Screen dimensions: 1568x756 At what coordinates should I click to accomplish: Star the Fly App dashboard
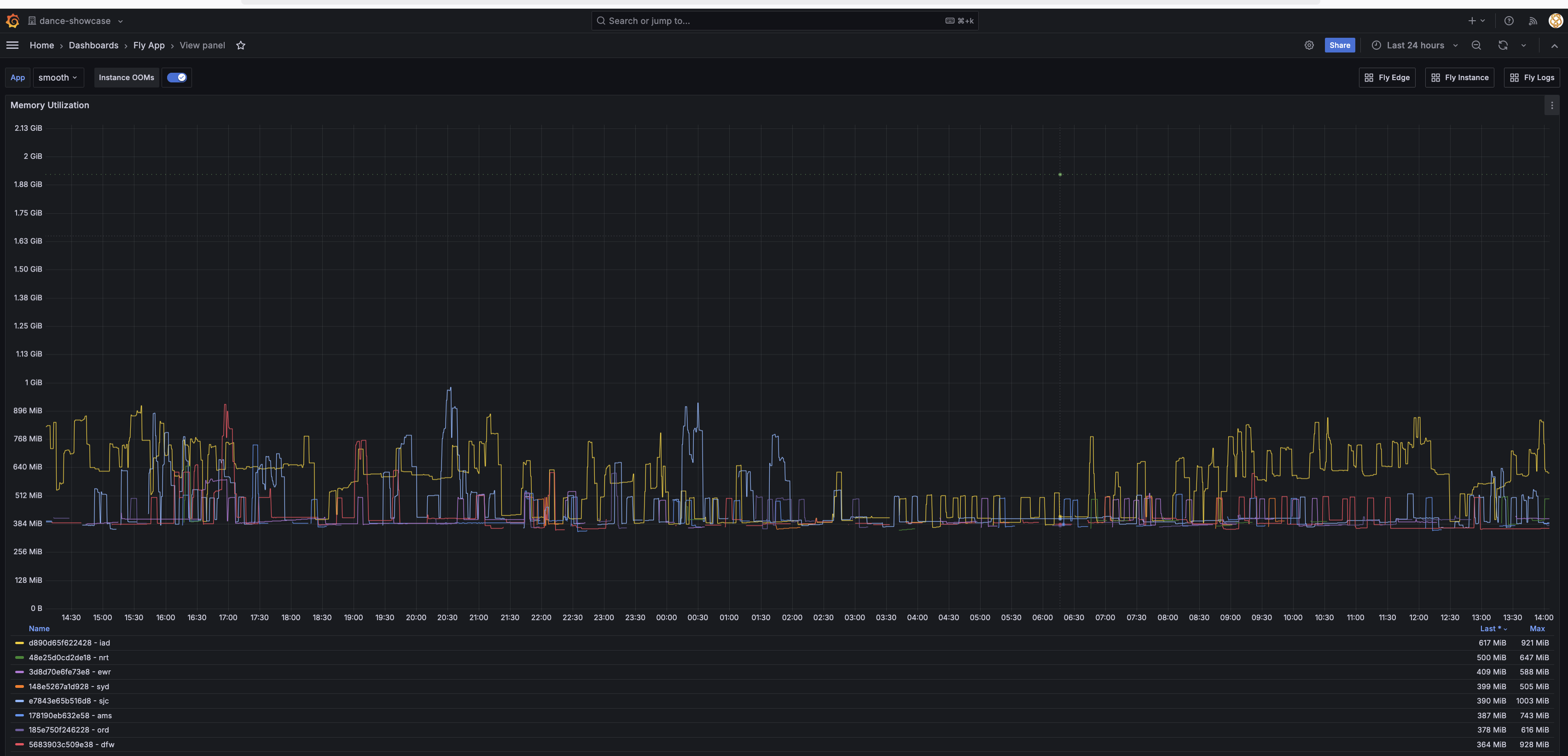coord(240,45)
